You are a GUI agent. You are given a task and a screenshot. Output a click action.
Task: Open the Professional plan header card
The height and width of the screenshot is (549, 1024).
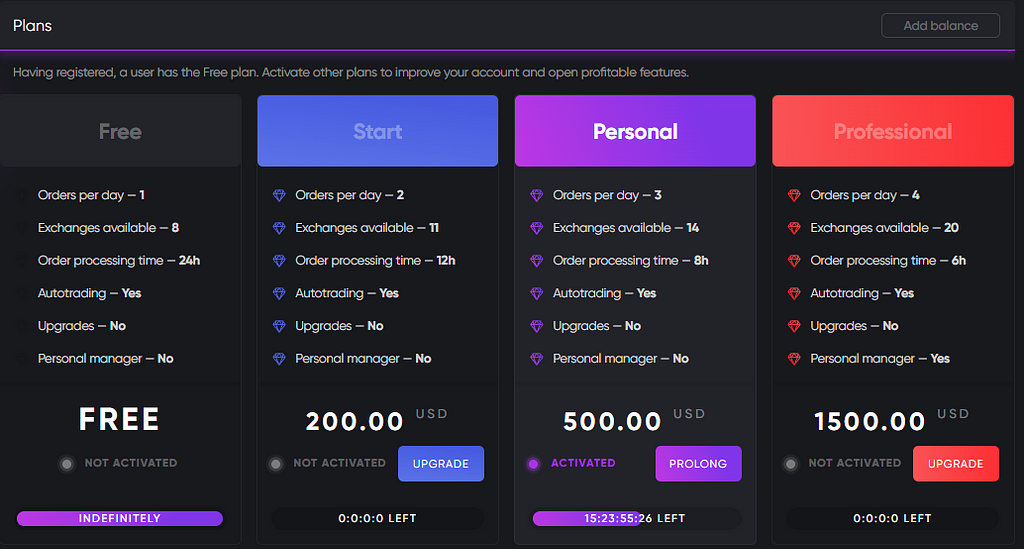pyautogui.click(x=893, y=131)
